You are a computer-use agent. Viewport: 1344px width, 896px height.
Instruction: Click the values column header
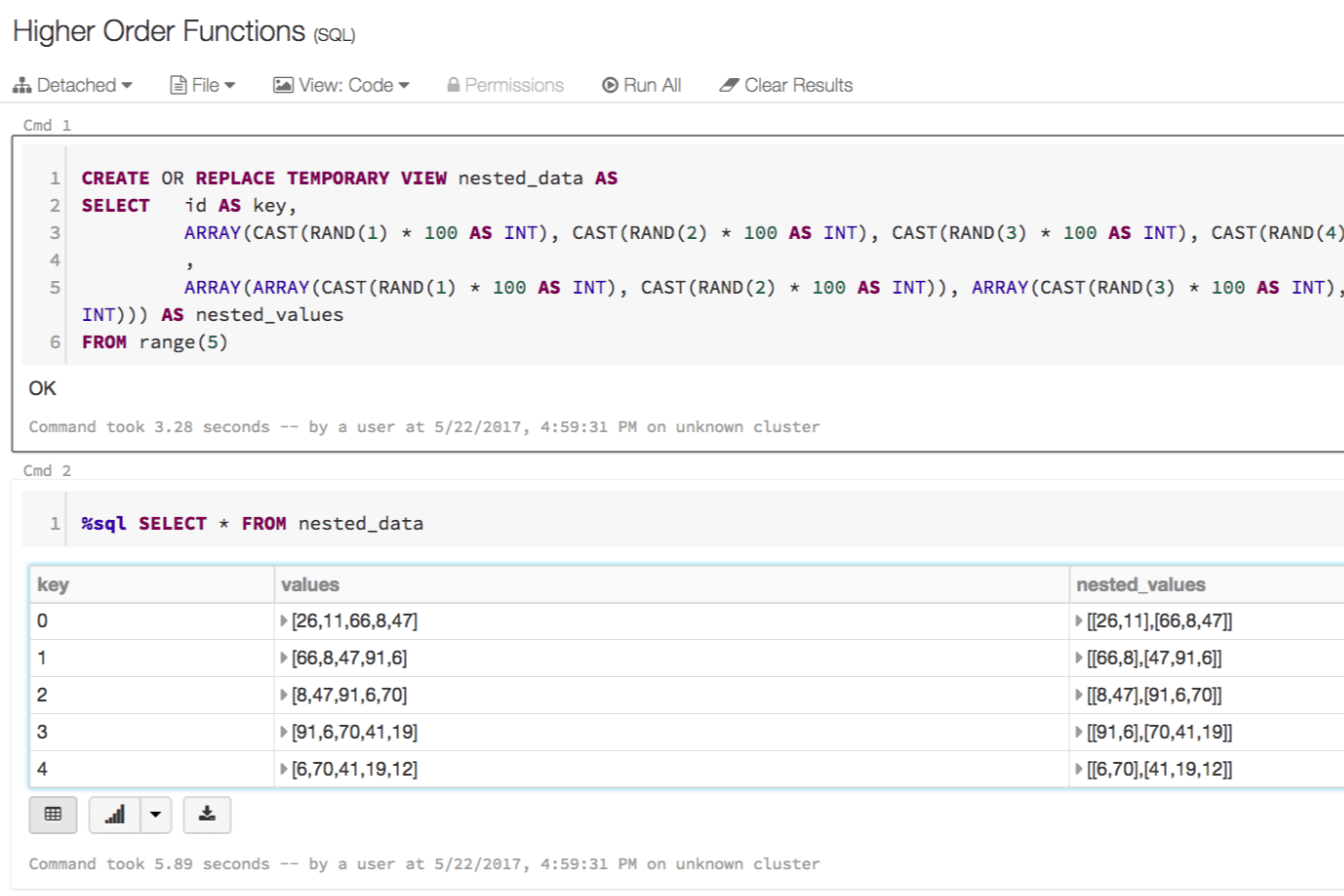(x=671, y=585)
